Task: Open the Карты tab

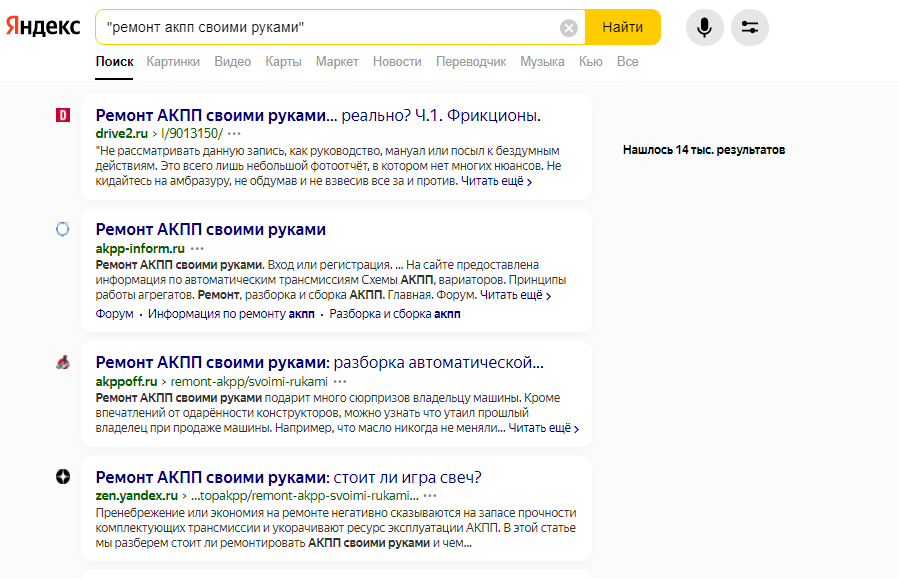Action: tap(283, 62)
